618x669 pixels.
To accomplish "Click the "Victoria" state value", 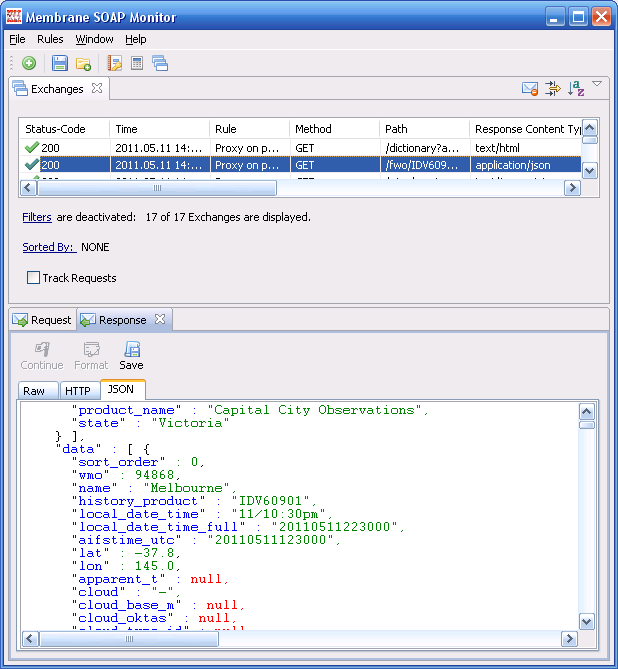I will pos(190,423).
